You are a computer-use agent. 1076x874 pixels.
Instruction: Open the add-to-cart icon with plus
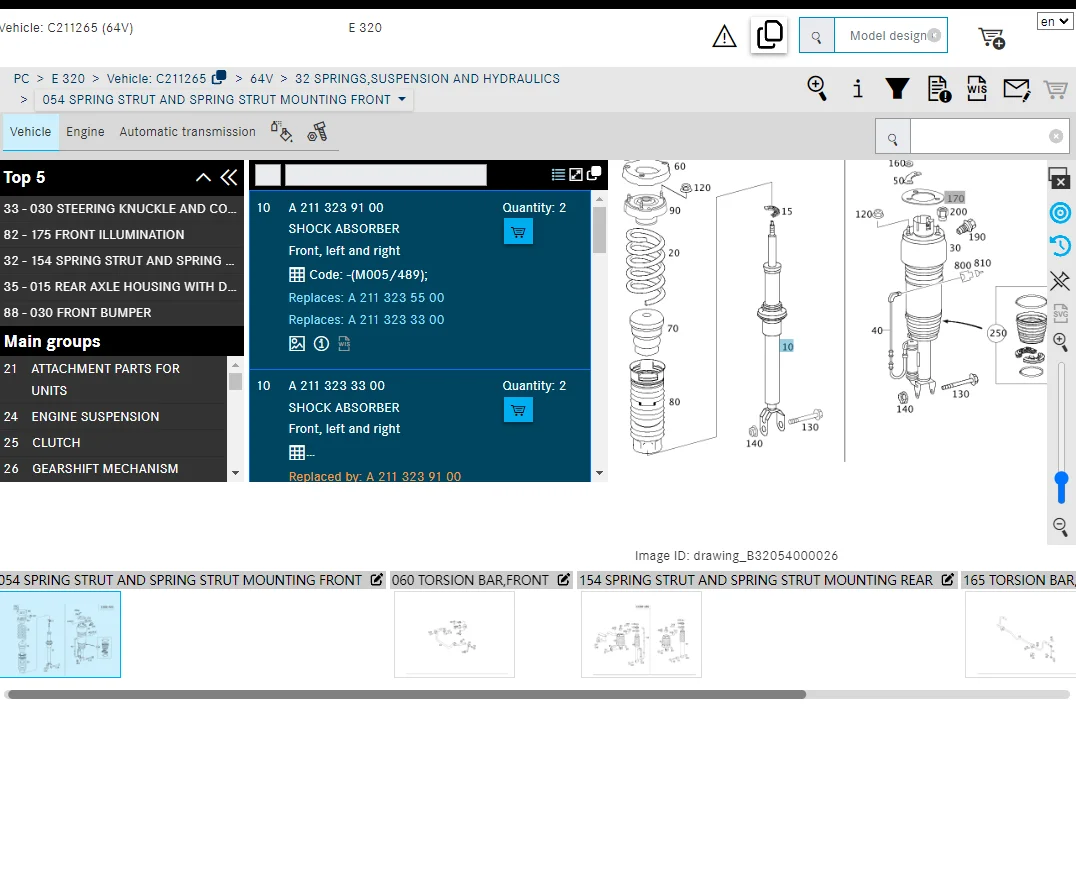click(991, 38)
